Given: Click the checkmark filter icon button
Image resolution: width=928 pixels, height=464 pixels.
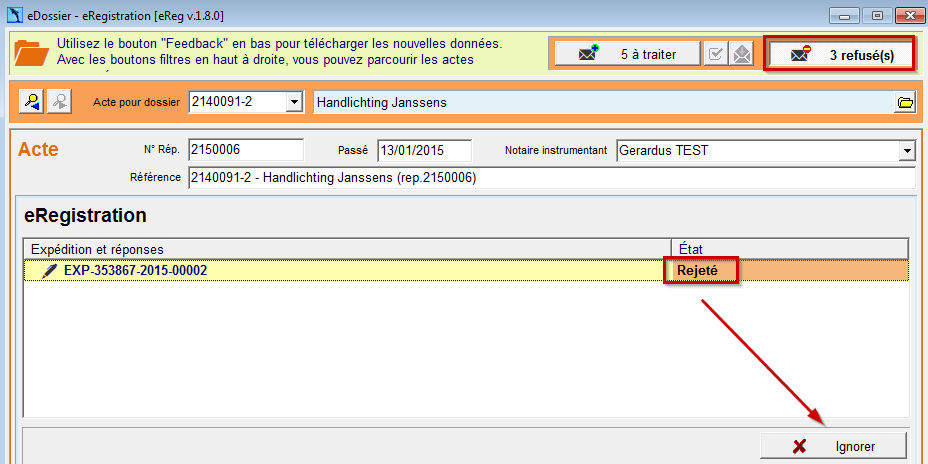Looking at the screenshot, I should click(716, 54).
